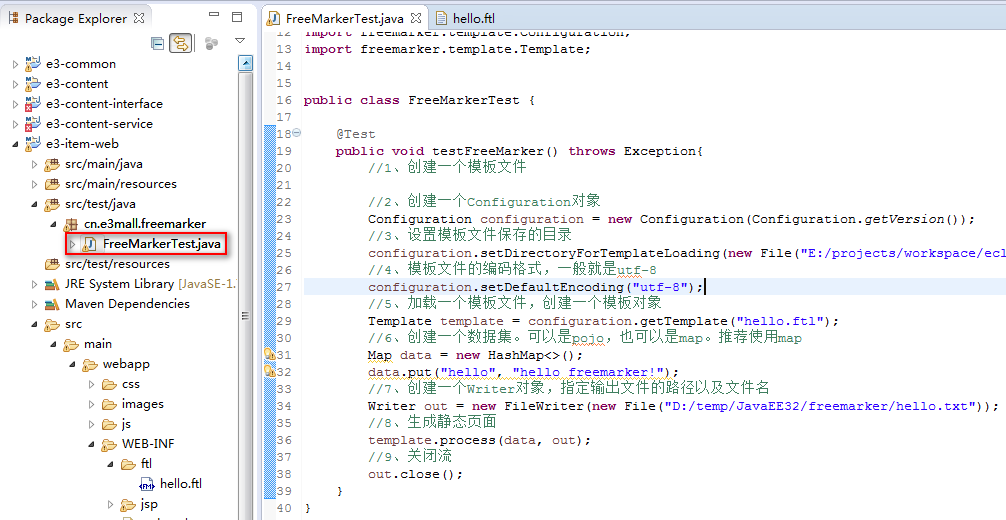Expand src/main/resources source folder
This screenshot has height=520, width=1006.
point(34,184)
